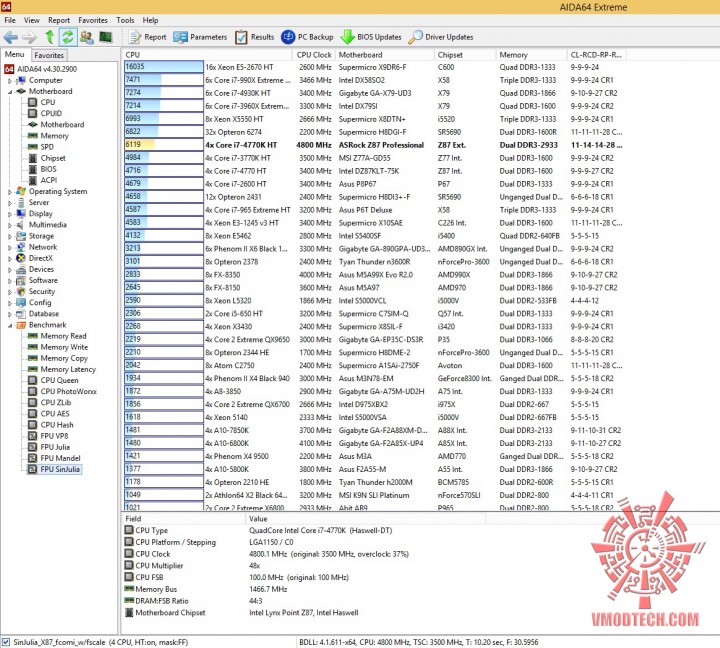Select the Chipset tree item
This screenshot has width=720, height=648.
coord(47,158)
